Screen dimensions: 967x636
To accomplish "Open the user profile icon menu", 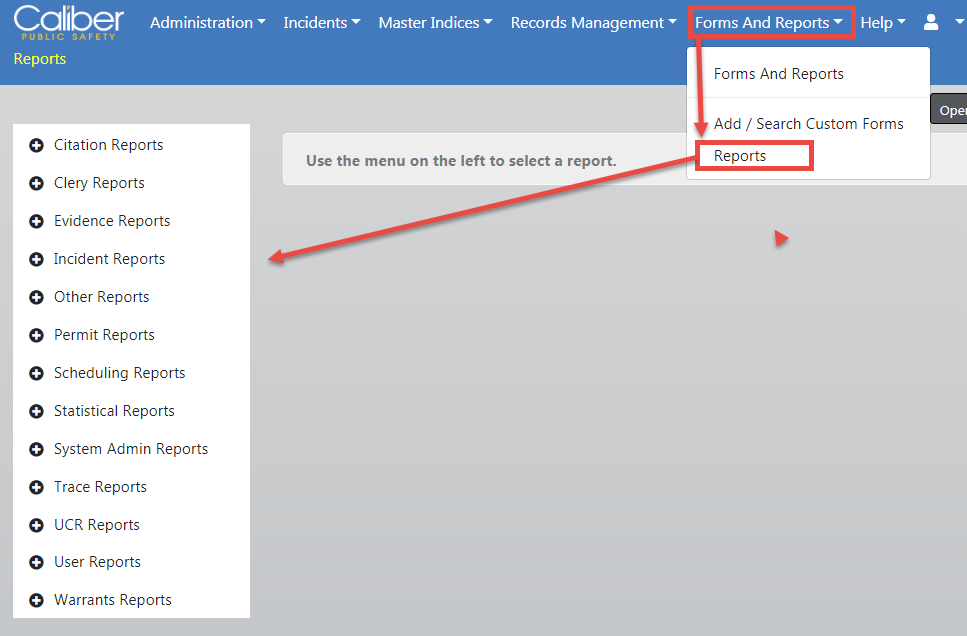I will click(x=937, y=22).
